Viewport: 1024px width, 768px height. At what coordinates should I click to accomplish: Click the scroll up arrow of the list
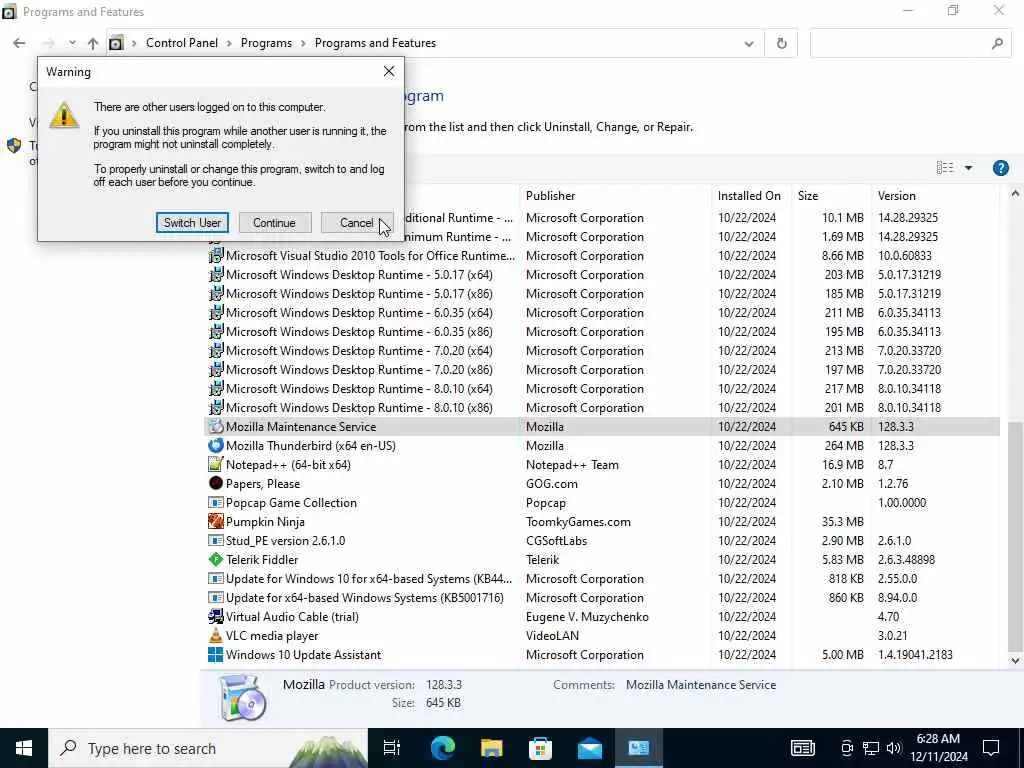pos(1015,193)
